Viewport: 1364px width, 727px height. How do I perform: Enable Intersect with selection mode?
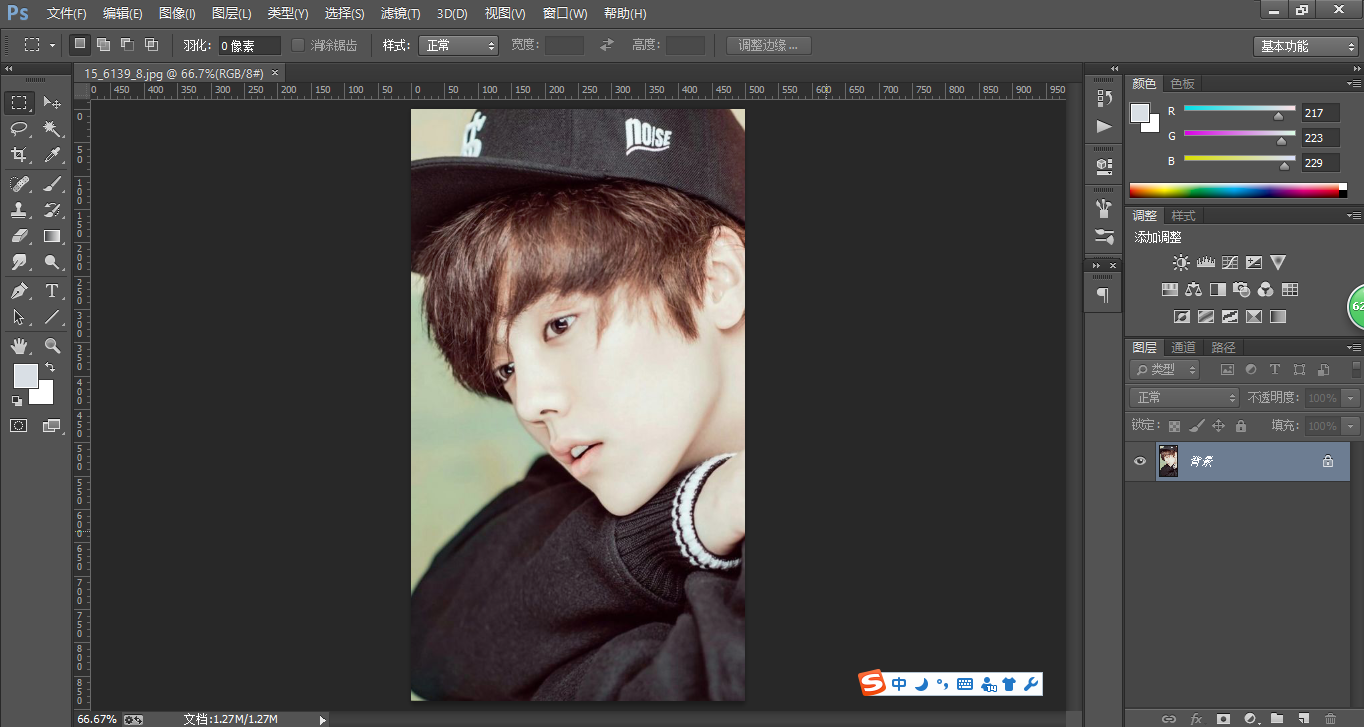point(151,45)
